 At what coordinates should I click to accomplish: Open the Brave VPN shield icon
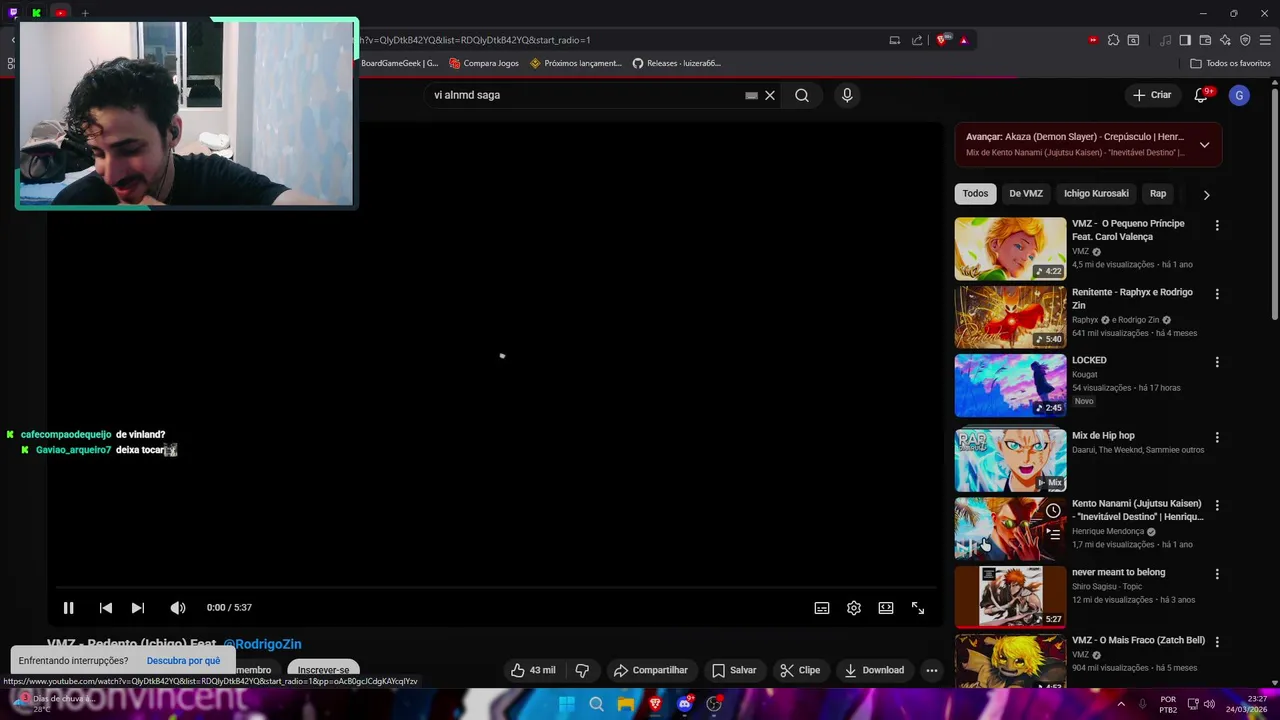[x=1245, y=40]
